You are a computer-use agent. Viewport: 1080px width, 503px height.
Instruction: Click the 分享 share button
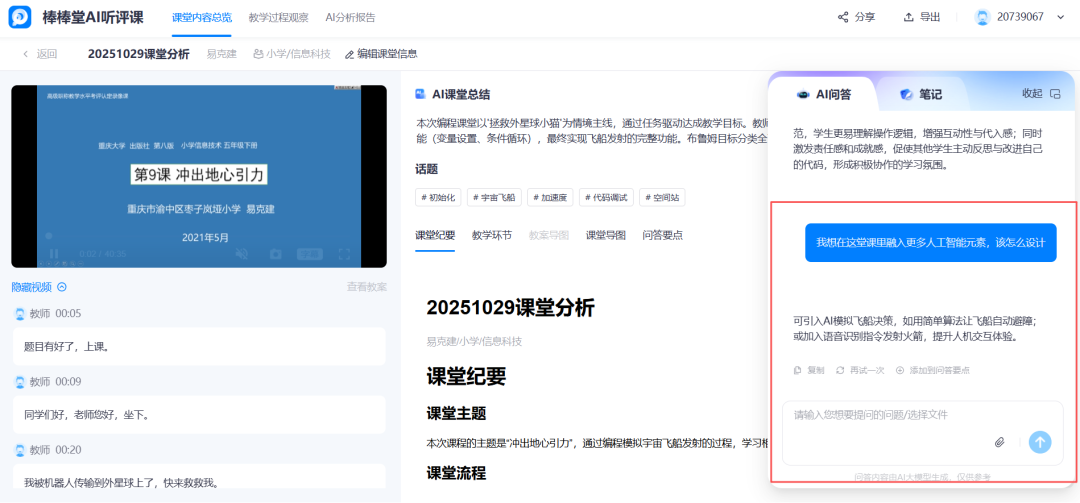click(856, 17)
